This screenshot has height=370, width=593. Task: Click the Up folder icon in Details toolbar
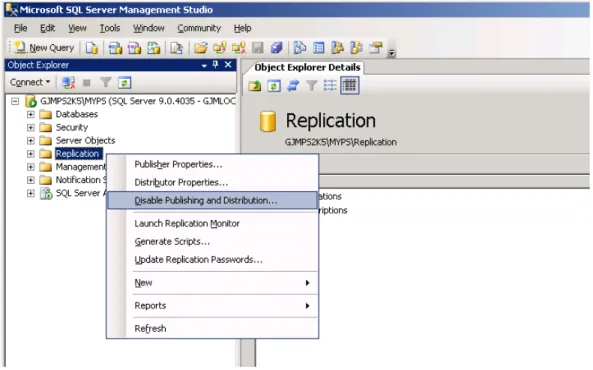[255, 86]
